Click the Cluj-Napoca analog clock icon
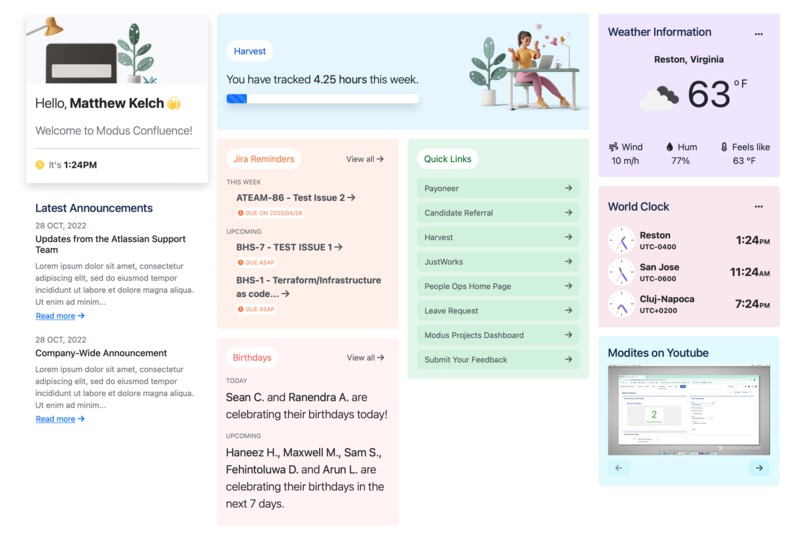The height and width of the screenshot is (544, 806). point(621,304)
